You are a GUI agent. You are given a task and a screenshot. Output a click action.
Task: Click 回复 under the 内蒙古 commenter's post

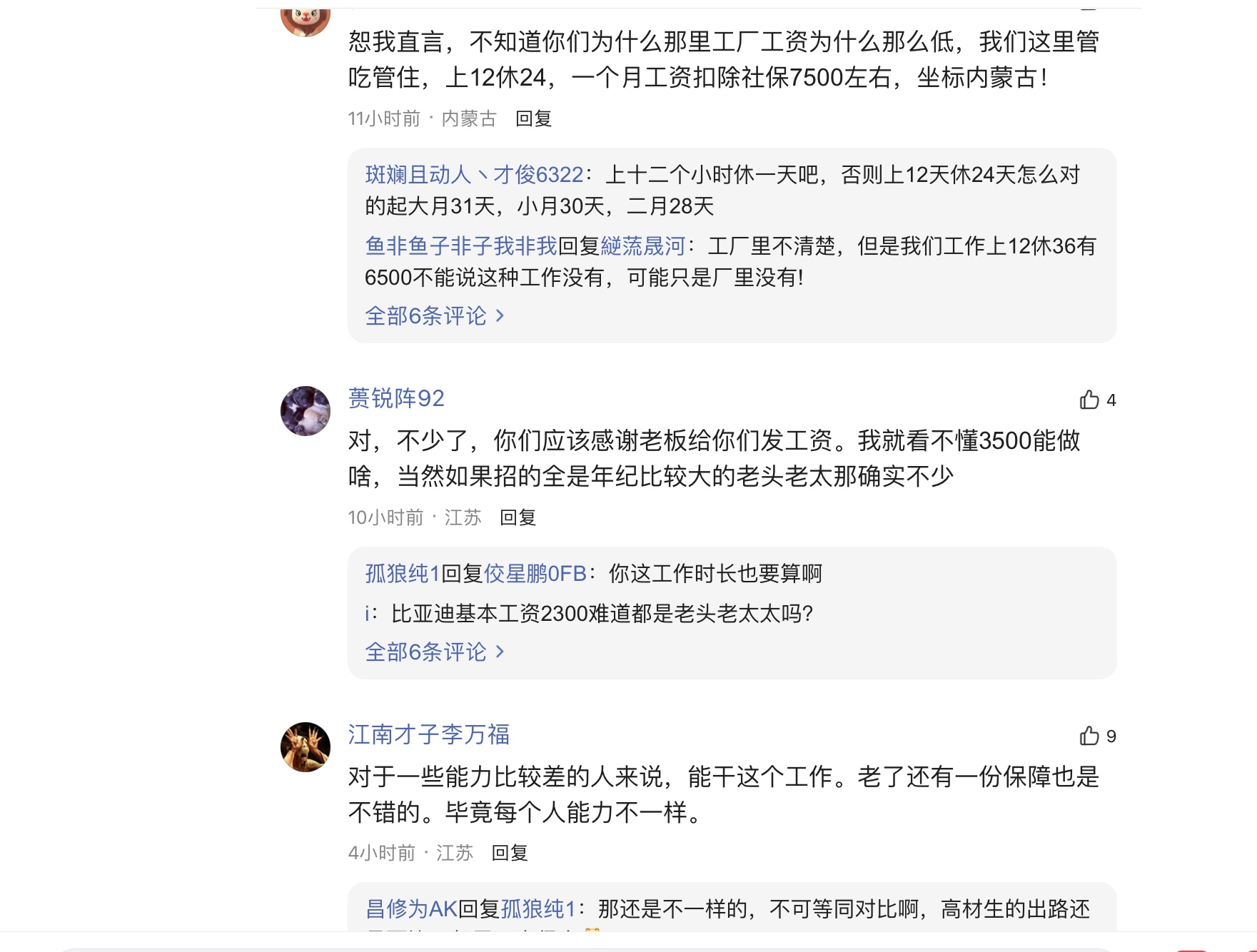click(532, 121)
